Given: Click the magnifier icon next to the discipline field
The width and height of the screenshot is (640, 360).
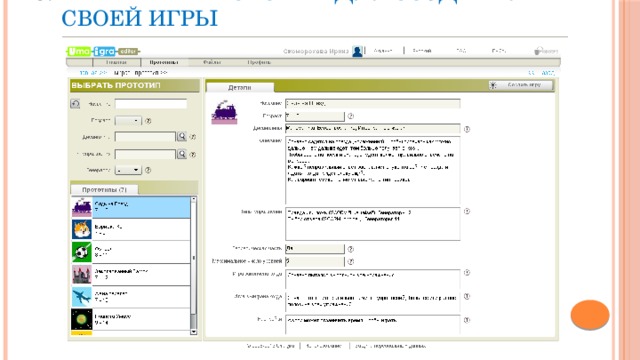Looking at the screenshot, I should (182, 136).
